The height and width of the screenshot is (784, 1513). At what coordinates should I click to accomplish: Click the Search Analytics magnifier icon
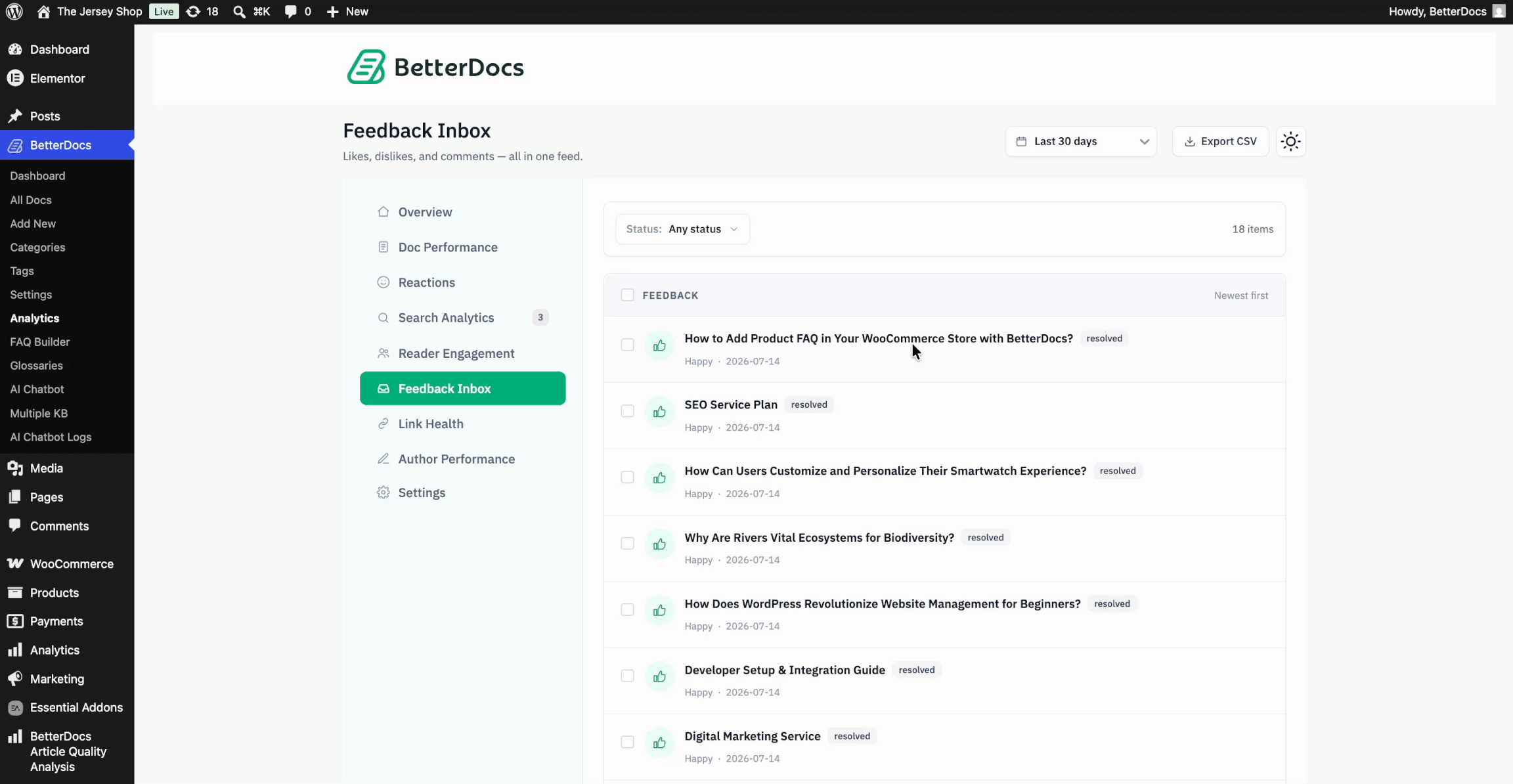(384, 317)
